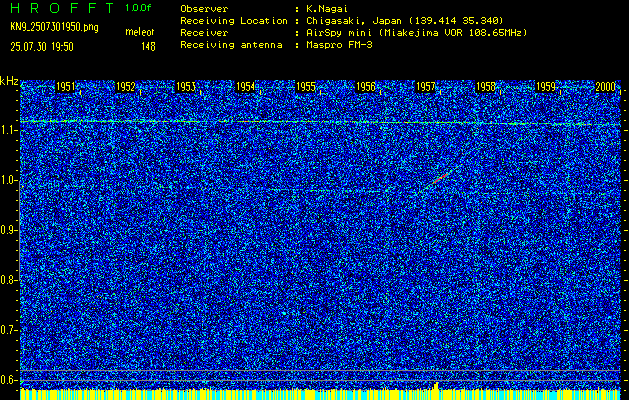Click the 0.9 kHz axis label
This screenshot has width=629, height=400.
8,230
